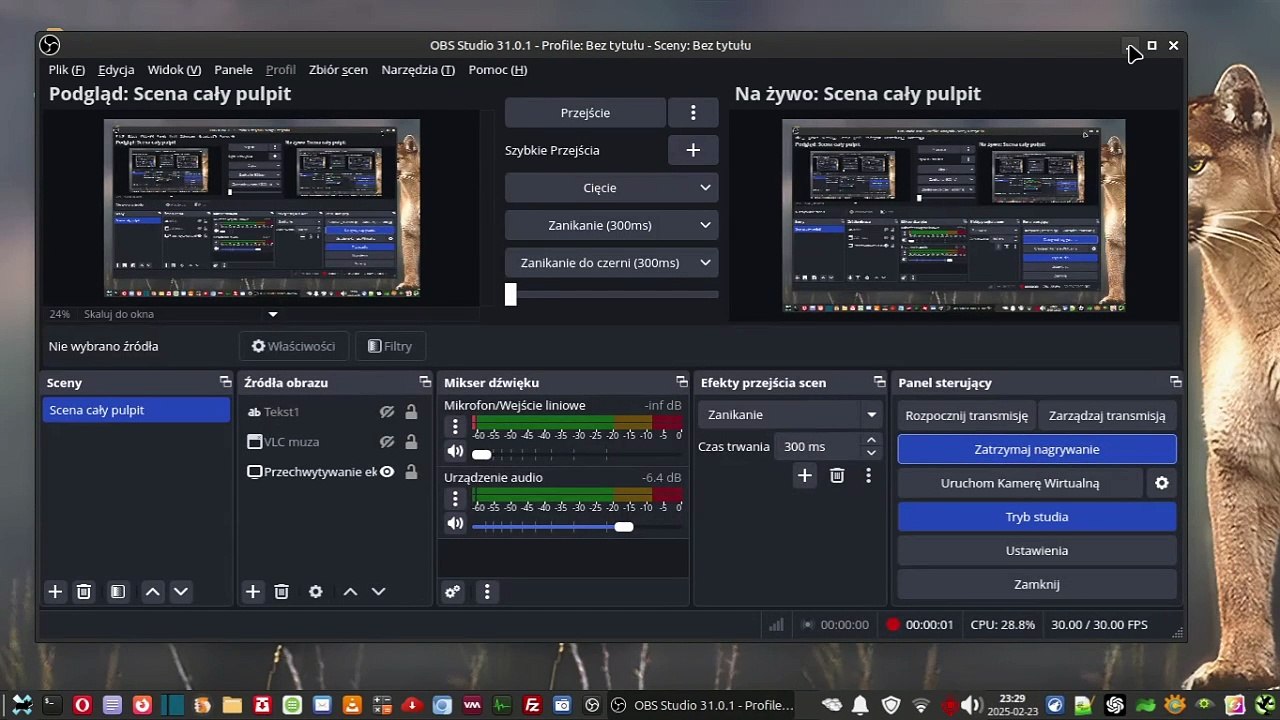Click the Przejście transition button
Image resolution: width=1280 pixels, height=720 pixels.
585,113
